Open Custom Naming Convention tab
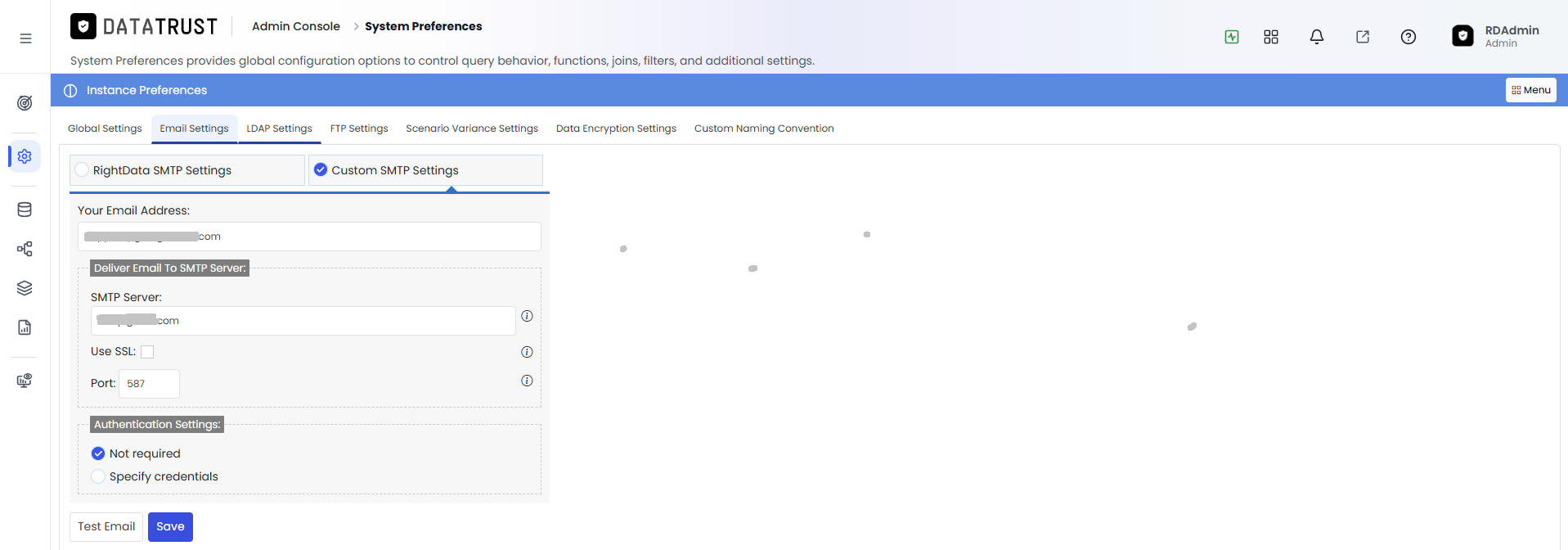The height and width of the screenshot is (550, 1568). tap(764, 128)
